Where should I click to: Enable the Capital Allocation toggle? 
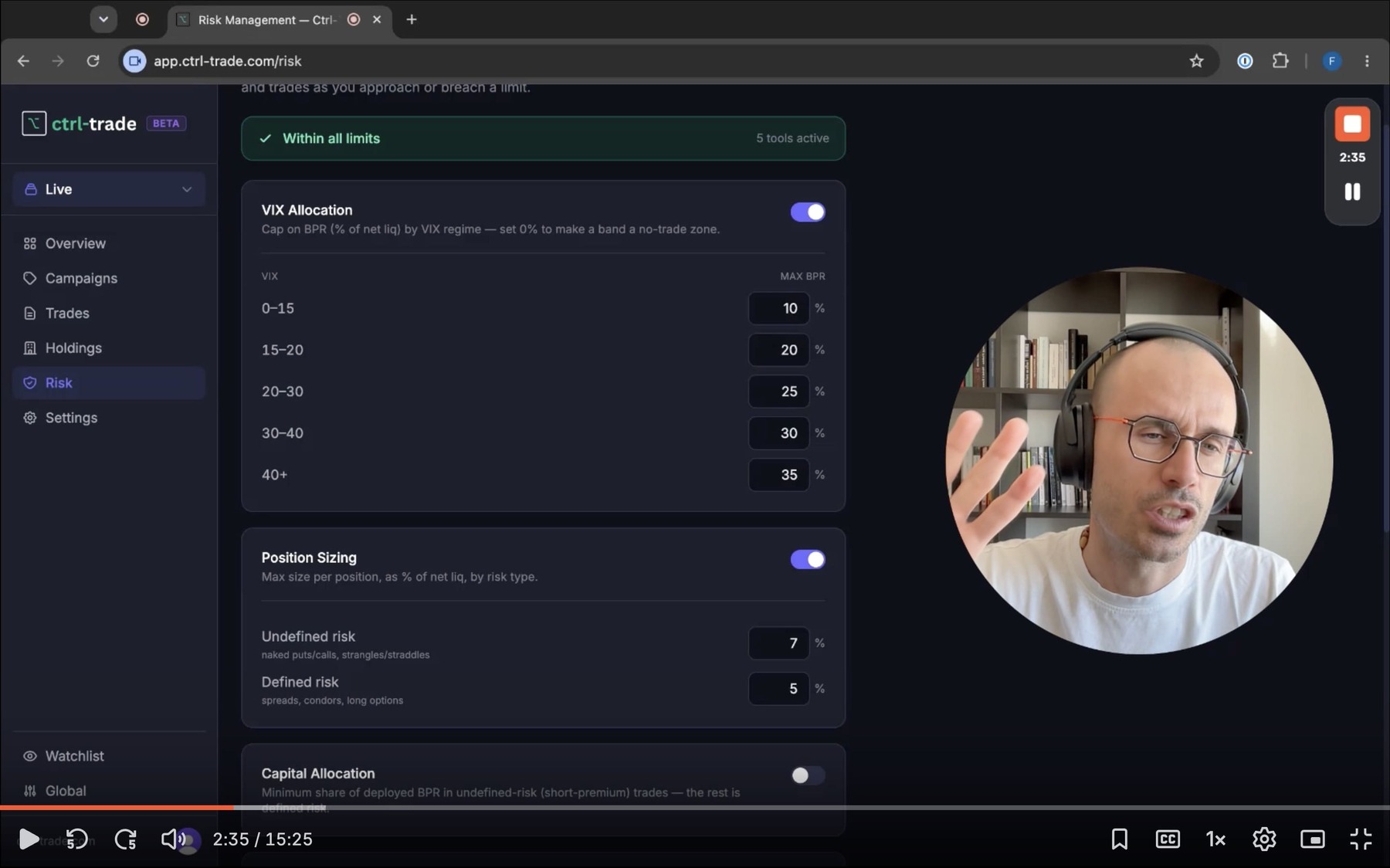click(808, 775)
